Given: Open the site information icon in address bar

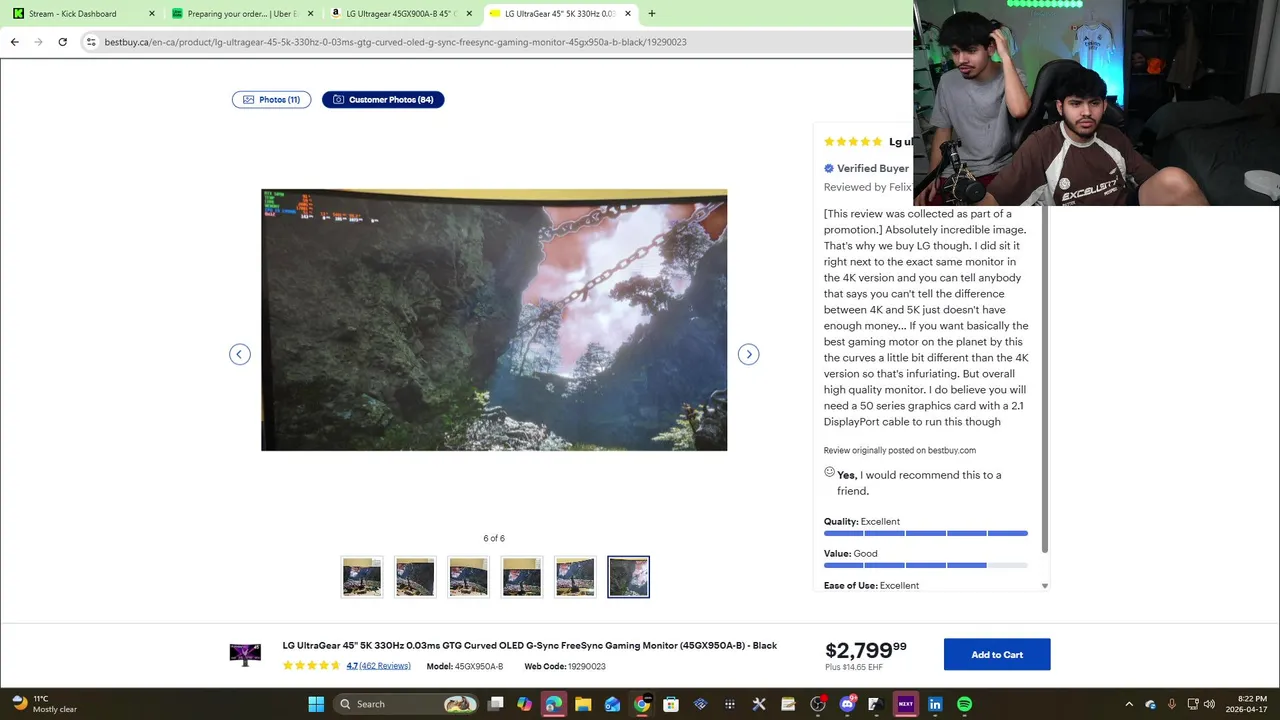Looking at the screenshot, I should [x=91, y=42].
